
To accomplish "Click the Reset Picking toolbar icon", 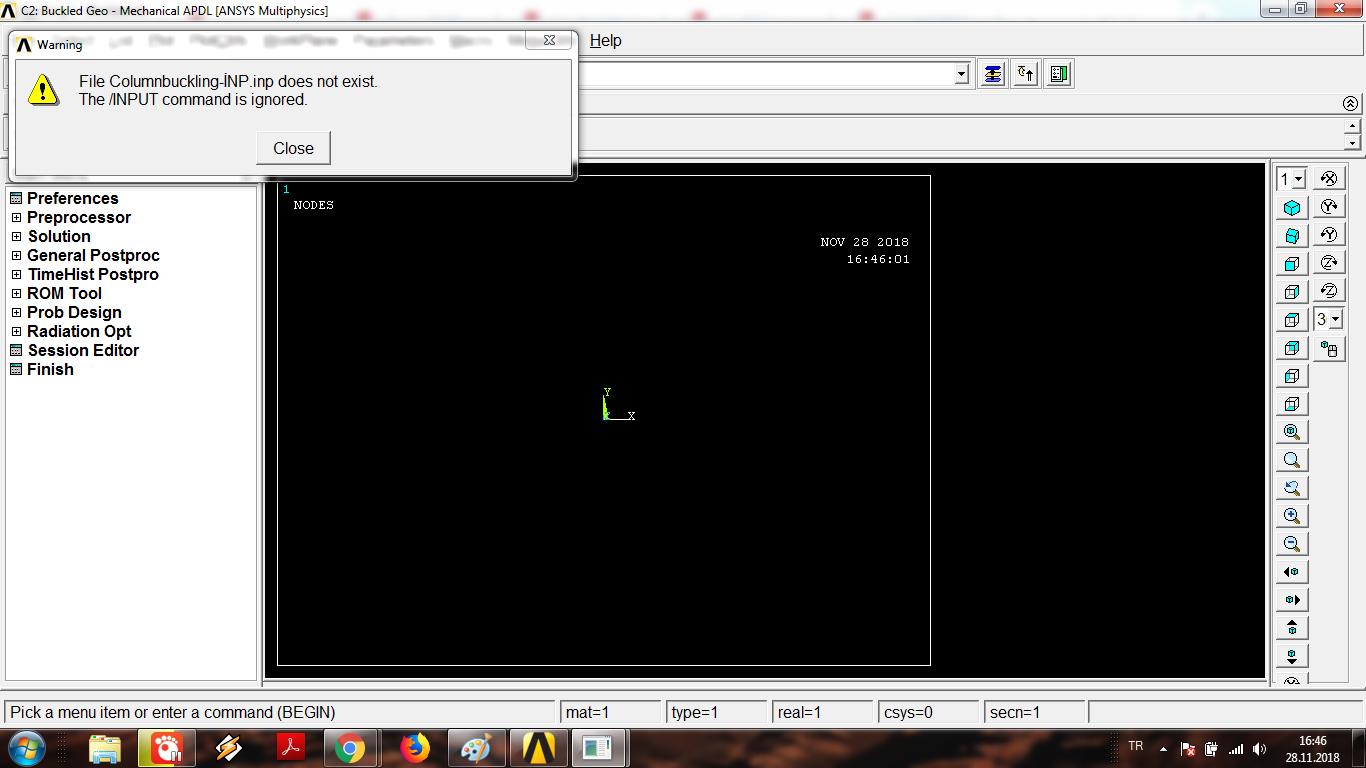I will coord(1026,74).
